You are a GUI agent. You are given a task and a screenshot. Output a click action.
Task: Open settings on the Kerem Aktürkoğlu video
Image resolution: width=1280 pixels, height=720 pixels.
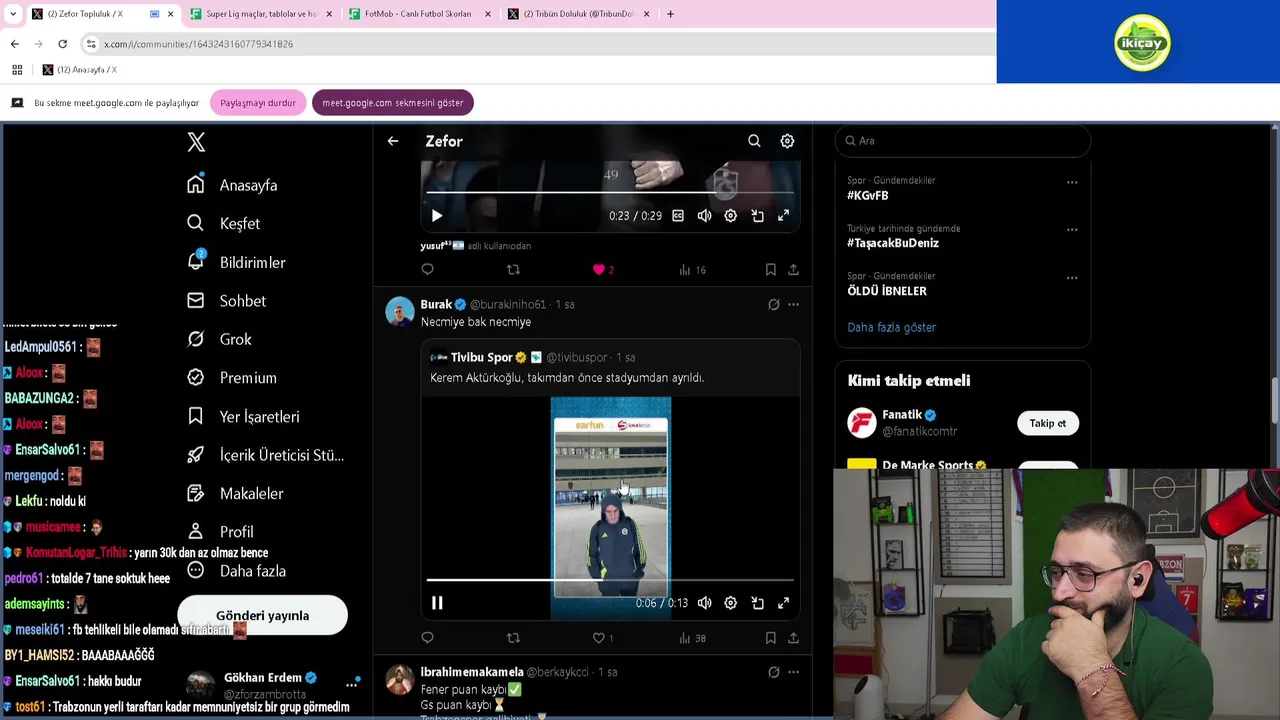pos(730,603)
